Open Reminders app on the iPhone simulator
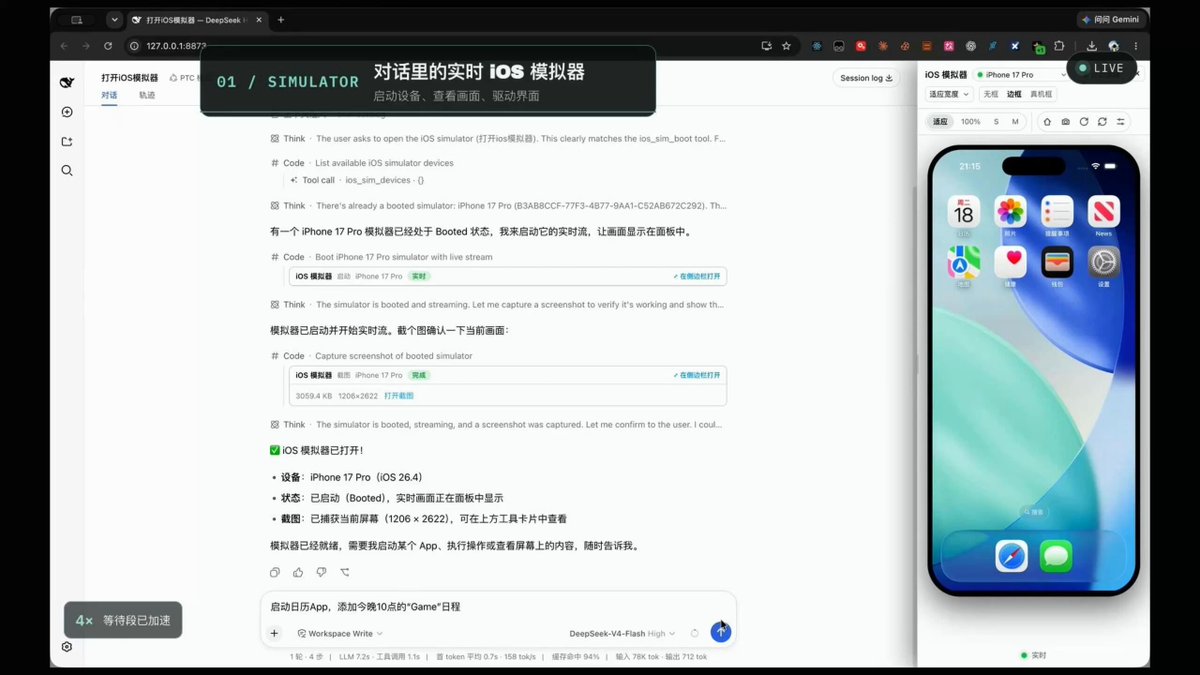Image resolution: width=1200 pixels, height=675 pixels. (x=1057, y=212)
